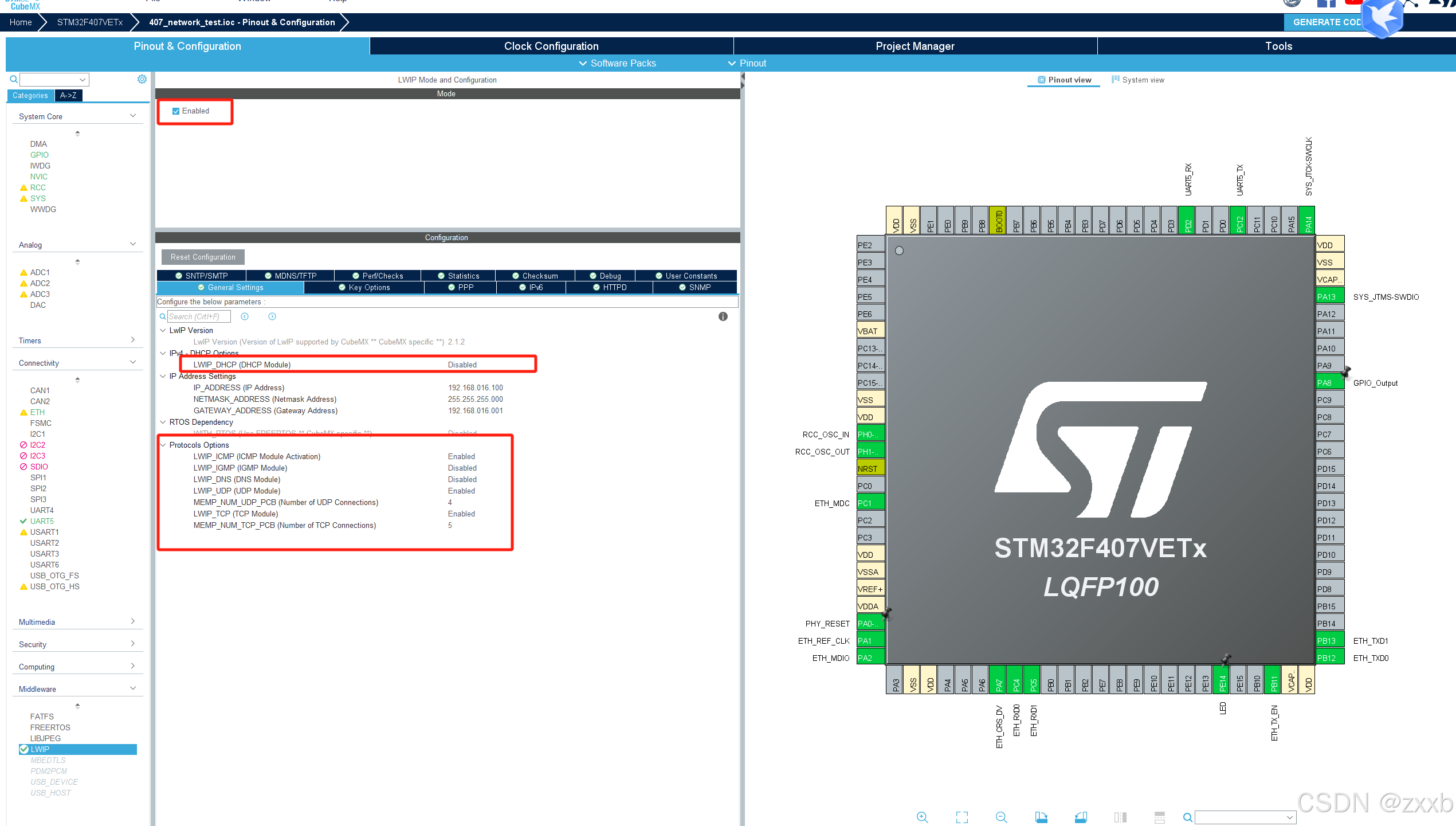The height and width of the screenshot is (826, 1456).
Task: Click the fit-to-view zoom icon
Action: pos(961,817)
